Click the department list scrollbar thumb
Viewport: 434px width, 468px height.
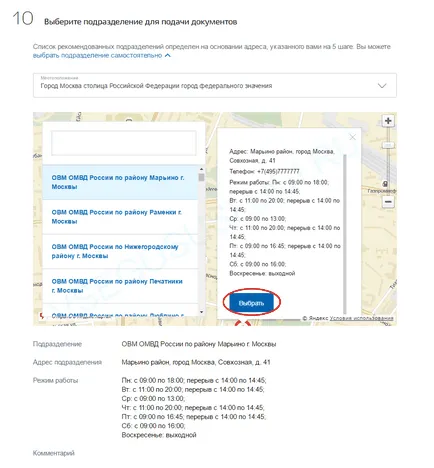pyautogui.click(x=201, y=177)
